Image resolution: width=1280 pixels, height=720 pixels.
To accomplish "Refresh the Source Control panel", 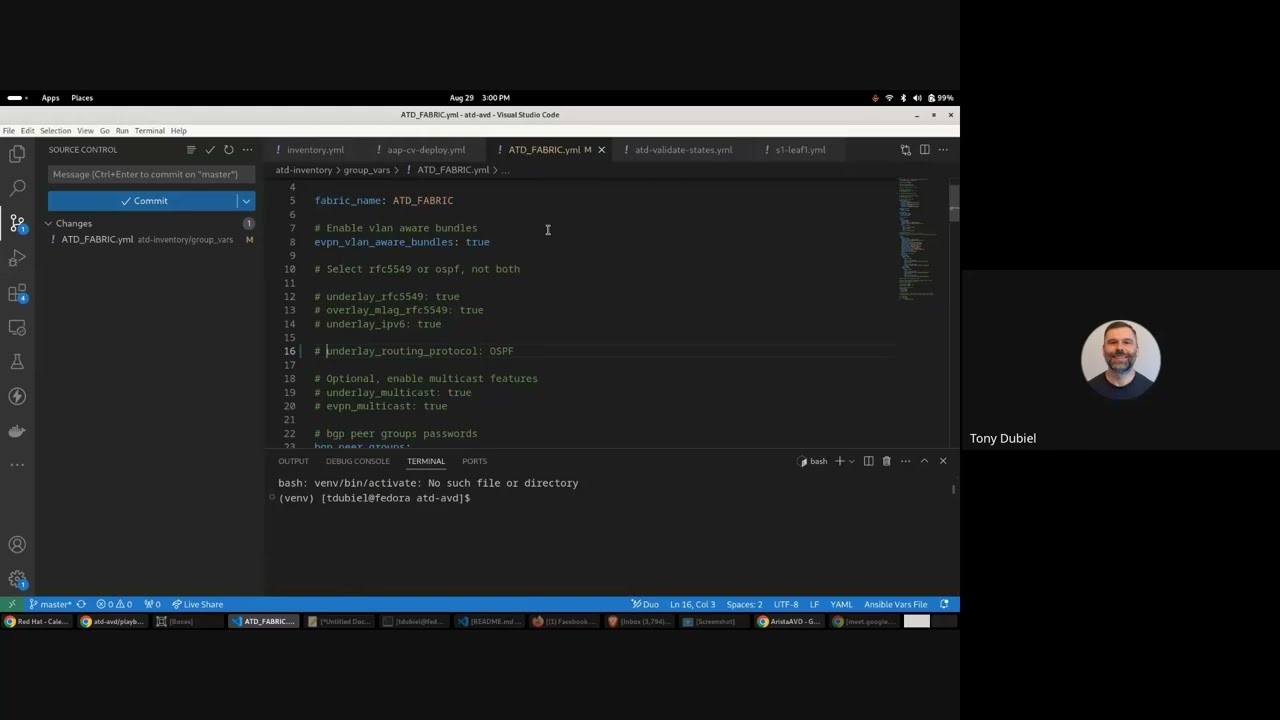I will click(228, 150).
